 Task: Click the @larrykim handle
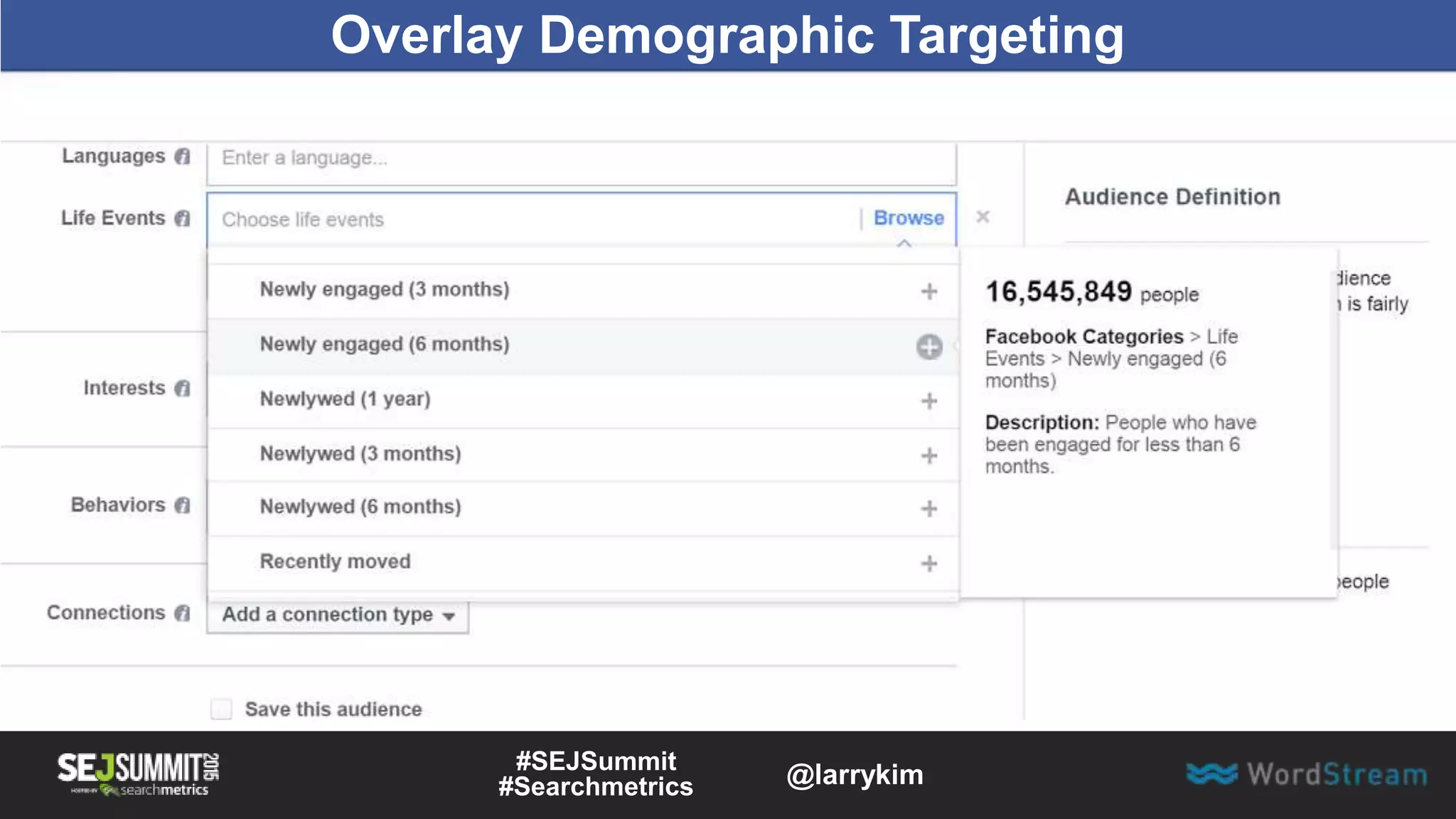tap(855, 775)
